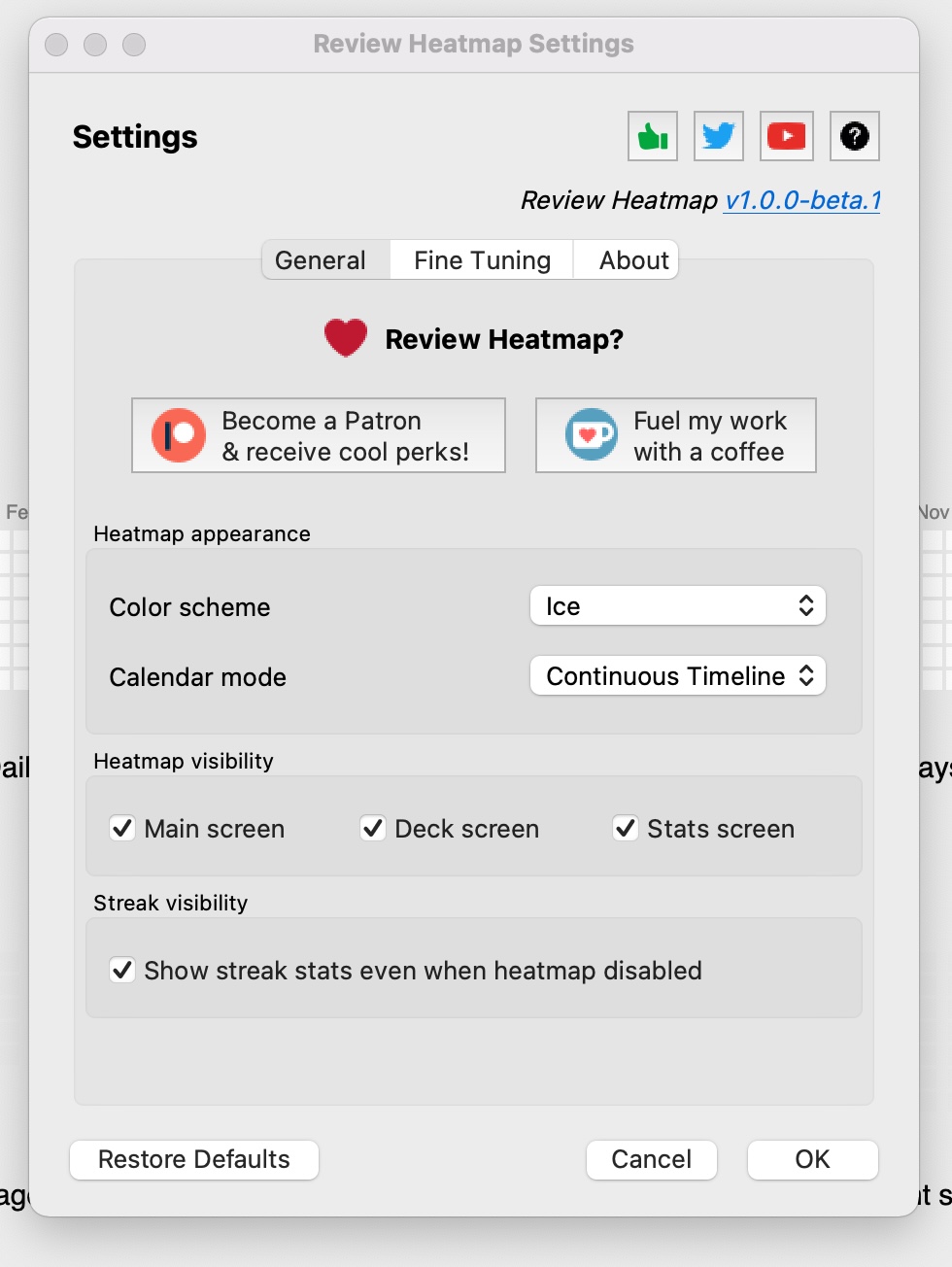Viewport: 952px width, 1267px height.
Task: Uncheck the Main screen checkbox
Action: pos(122,828)
